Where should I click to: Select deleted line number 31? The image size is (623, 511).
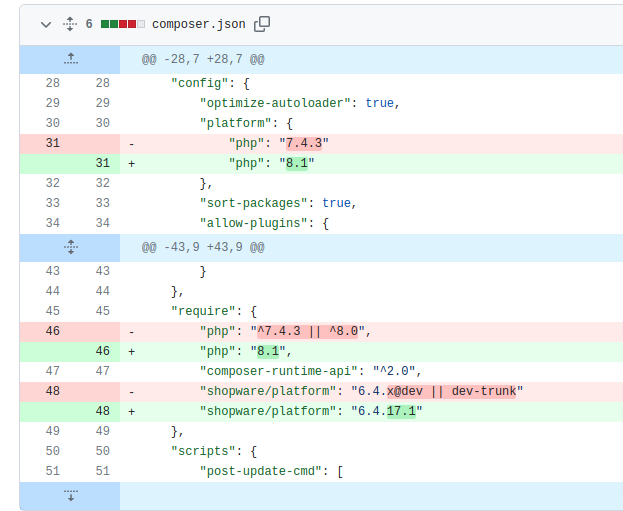pyautogui.click(x=52, y=143)
